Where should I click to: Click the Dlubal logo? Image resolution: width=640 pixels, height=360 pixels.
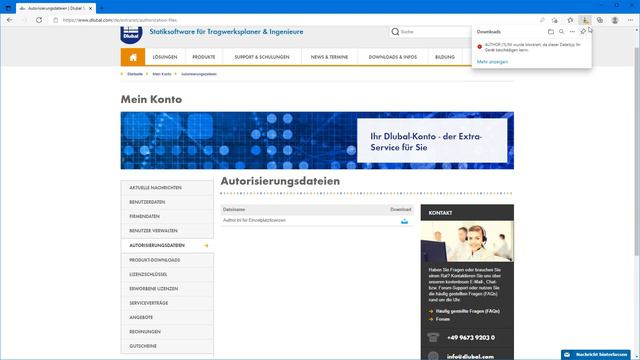(x=131, y=34)
